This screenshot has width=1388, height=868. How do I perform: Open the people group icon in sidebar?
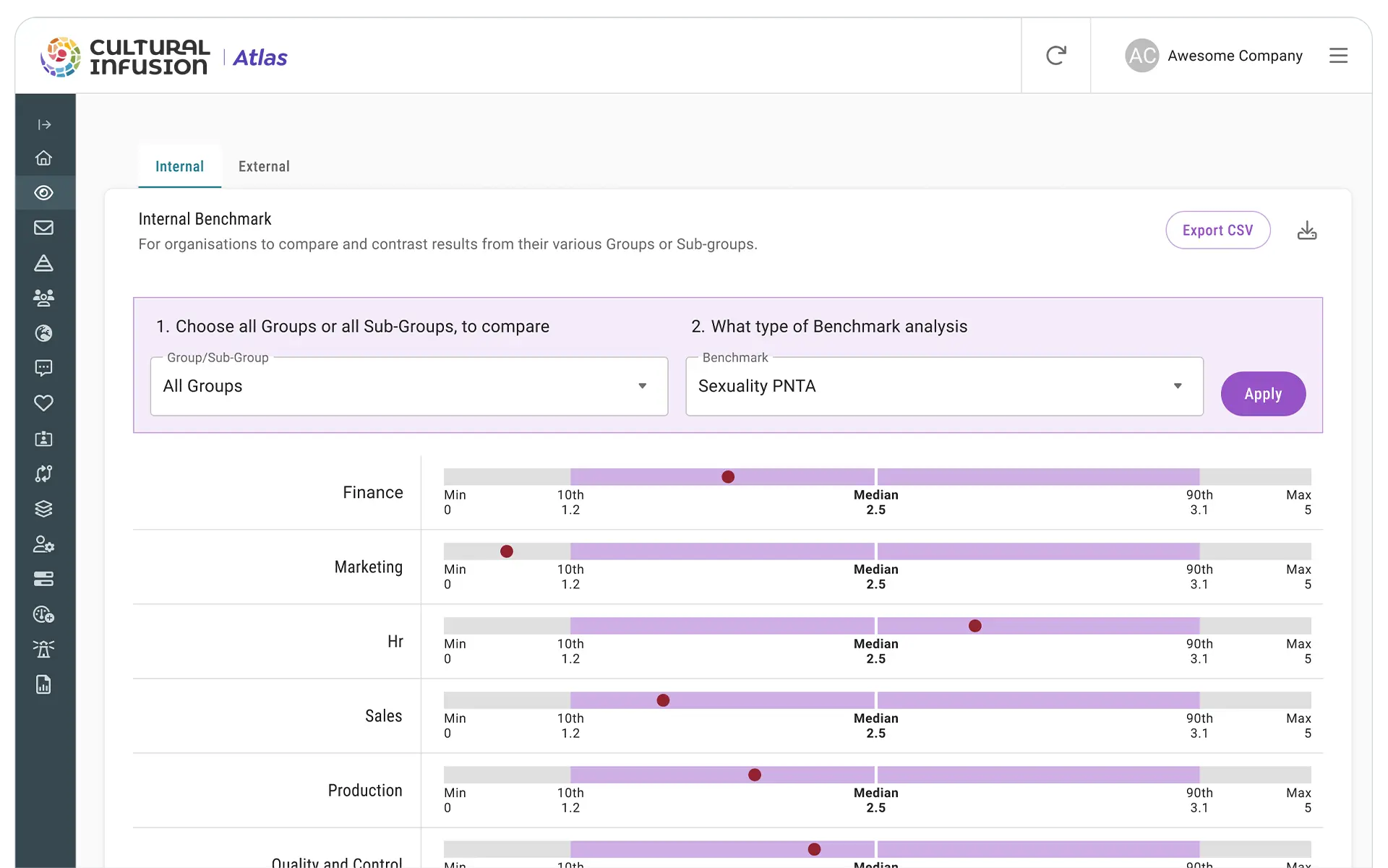click(44, 298)
